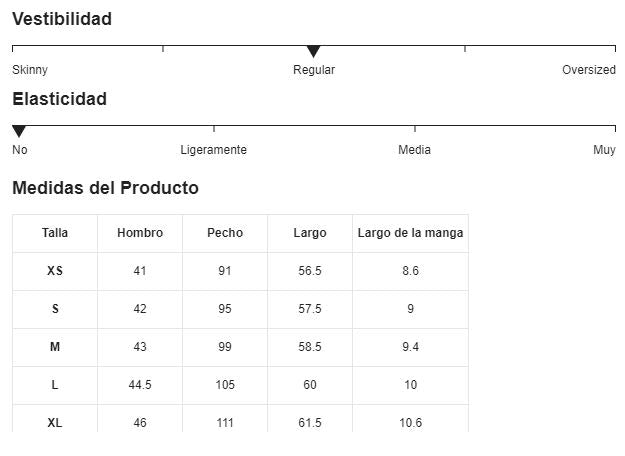
Task: Click the Elasticidad slider triangle marker
Action: click(x=19, y=131)
